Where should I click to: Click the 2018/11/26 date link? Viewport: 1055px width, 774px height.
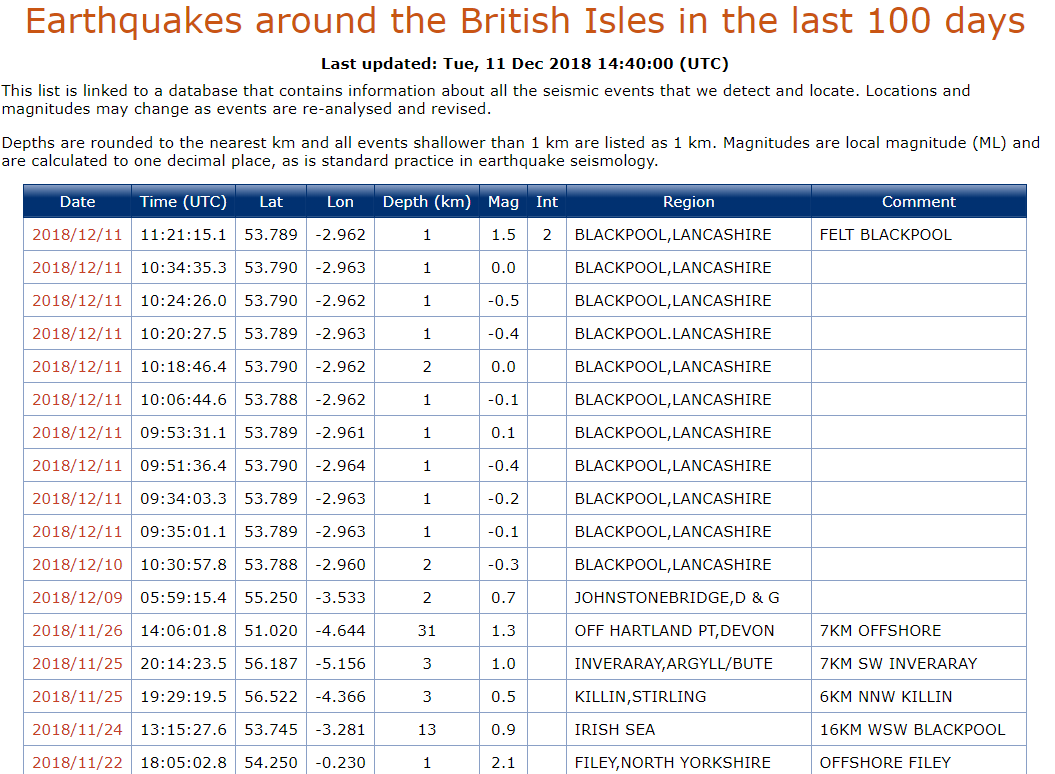tap(77, 631)
